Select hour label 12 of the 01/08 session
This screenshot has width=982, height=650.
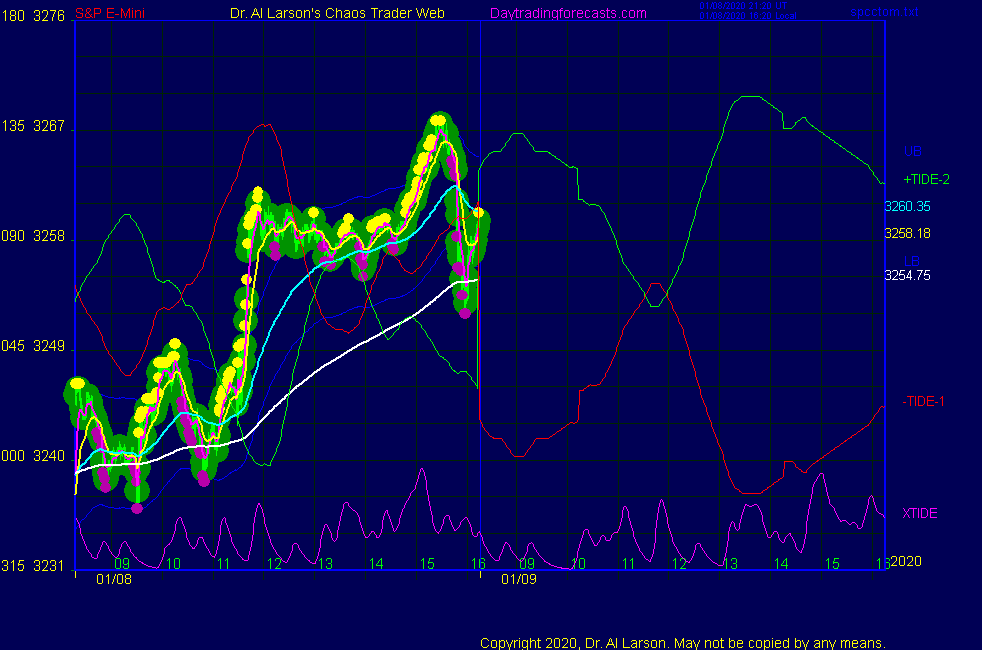(x=274, y=564)
